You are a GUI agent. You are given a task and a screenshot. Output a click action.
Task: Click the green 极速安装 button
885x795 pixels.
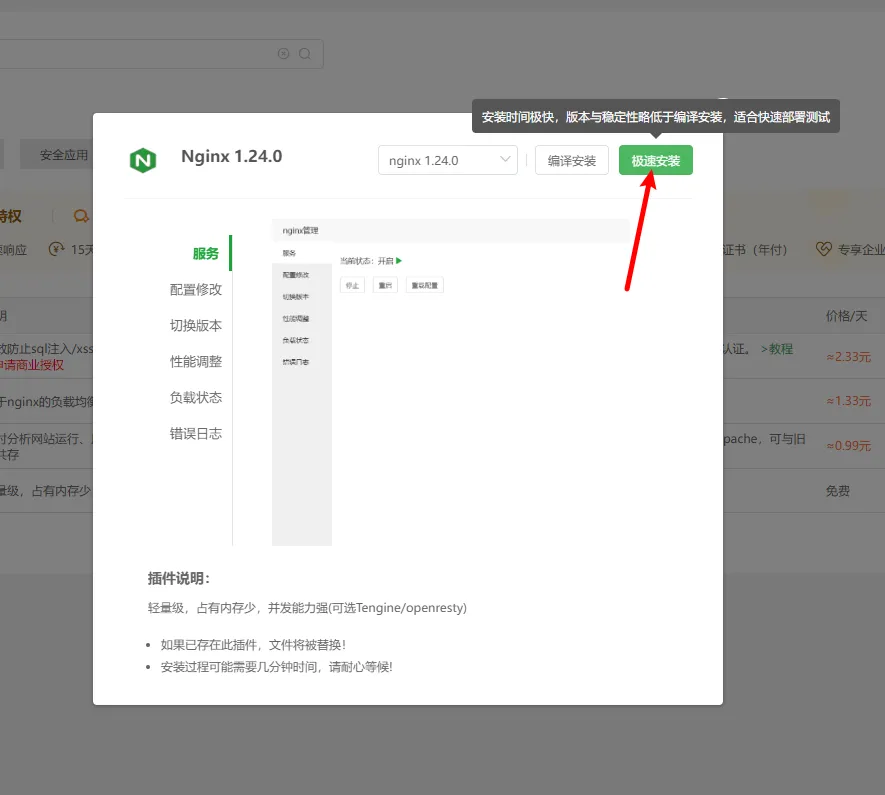pyautogui.click(x=655, y=160)
